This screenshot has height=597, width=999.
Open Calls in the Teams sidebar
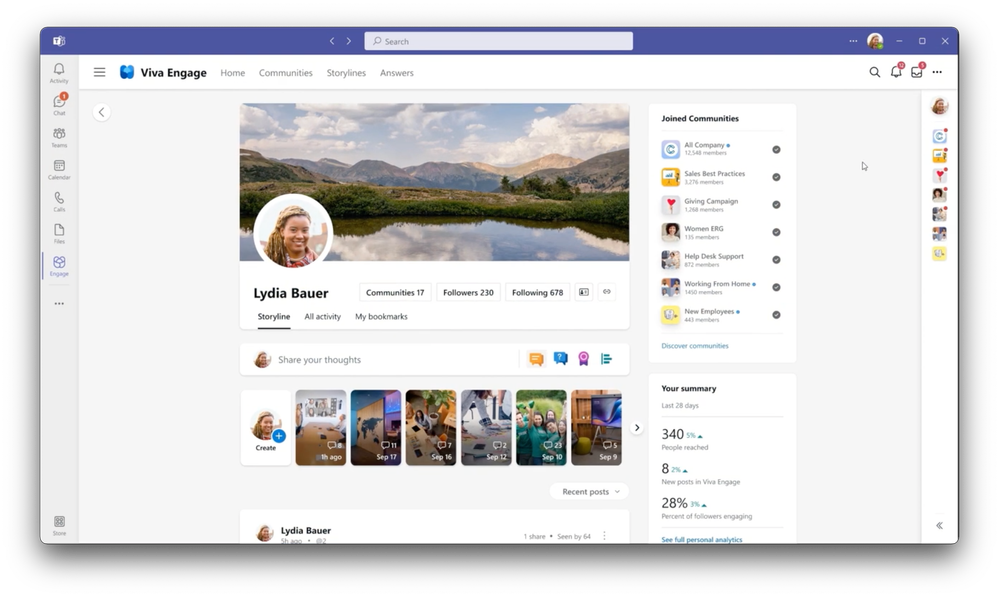pos(59,201)
